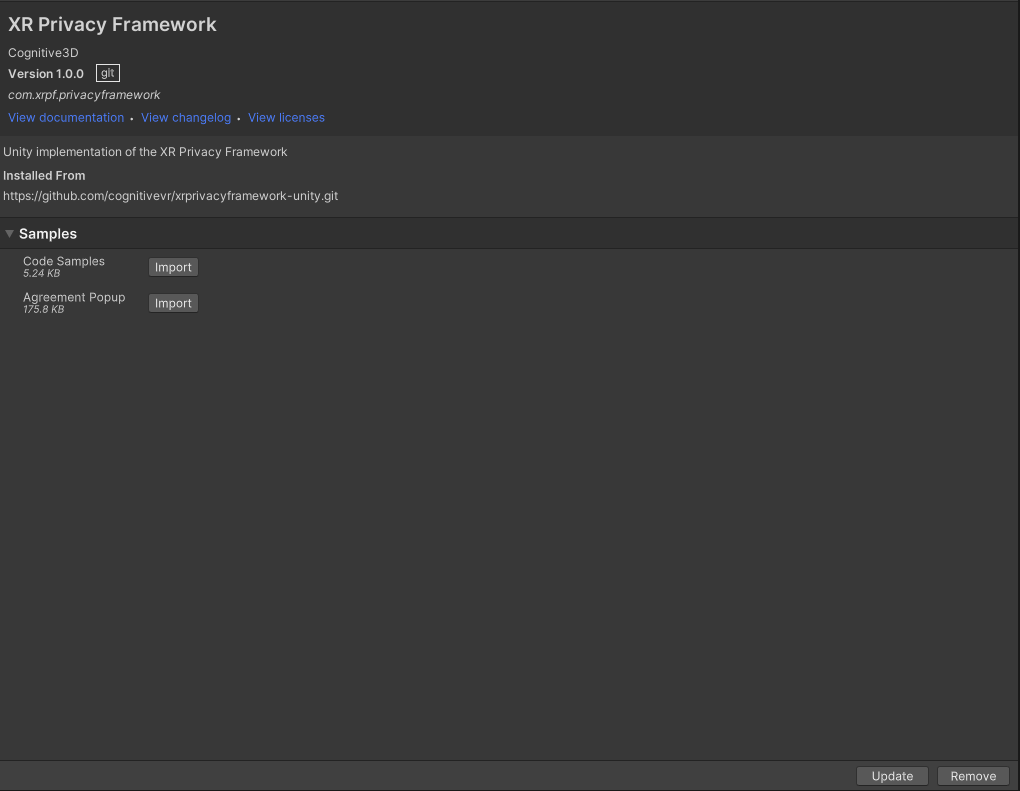This screenshot has height=791, width=1020.
Task: Click the Unity implementation description text
Action: click(x=145, y=152)
